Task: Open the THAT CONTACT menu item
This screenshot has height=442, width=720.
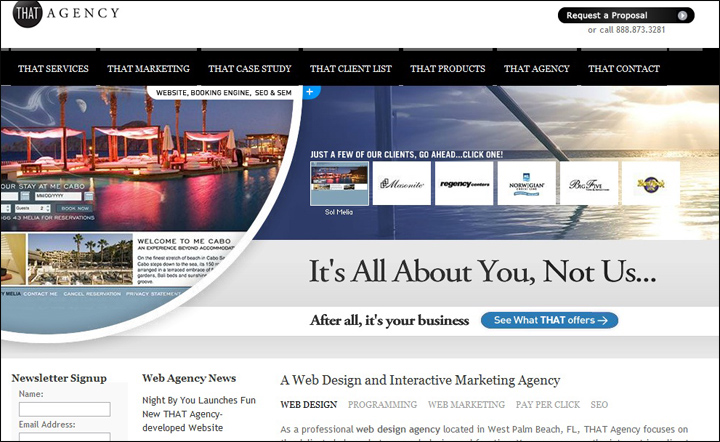Action: [624, 68]
